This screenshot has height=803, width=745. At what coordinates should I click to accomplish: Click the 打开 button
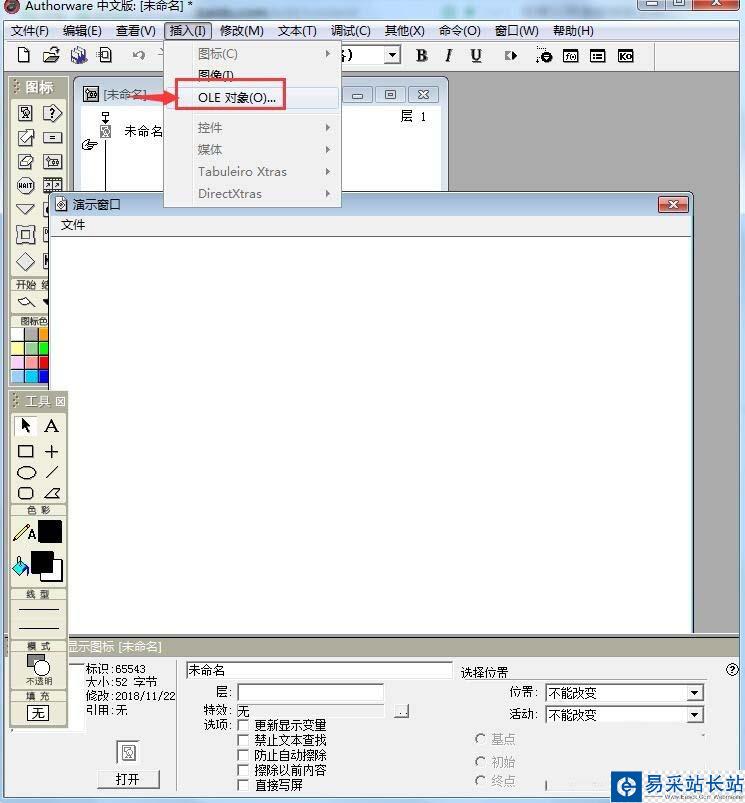coord(128,779)
